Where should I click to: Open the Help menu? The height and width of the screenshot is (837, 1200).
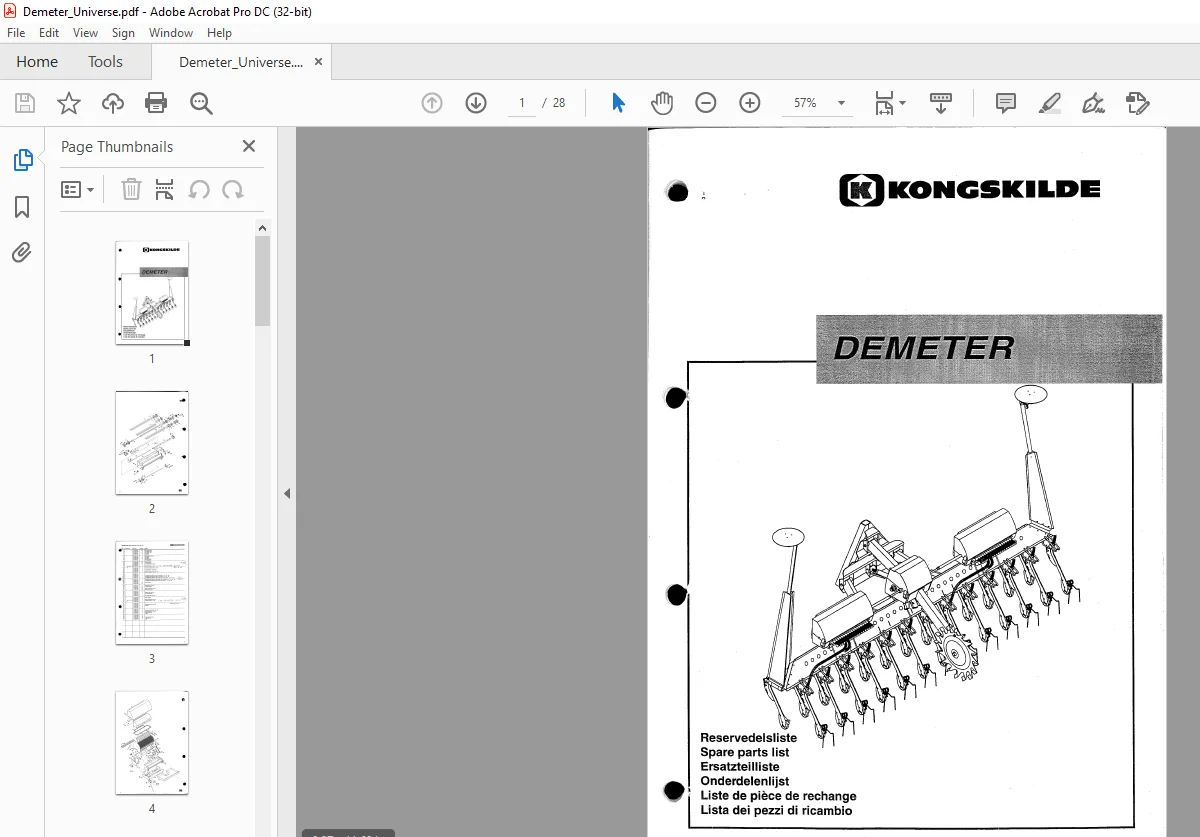(219, 33)
